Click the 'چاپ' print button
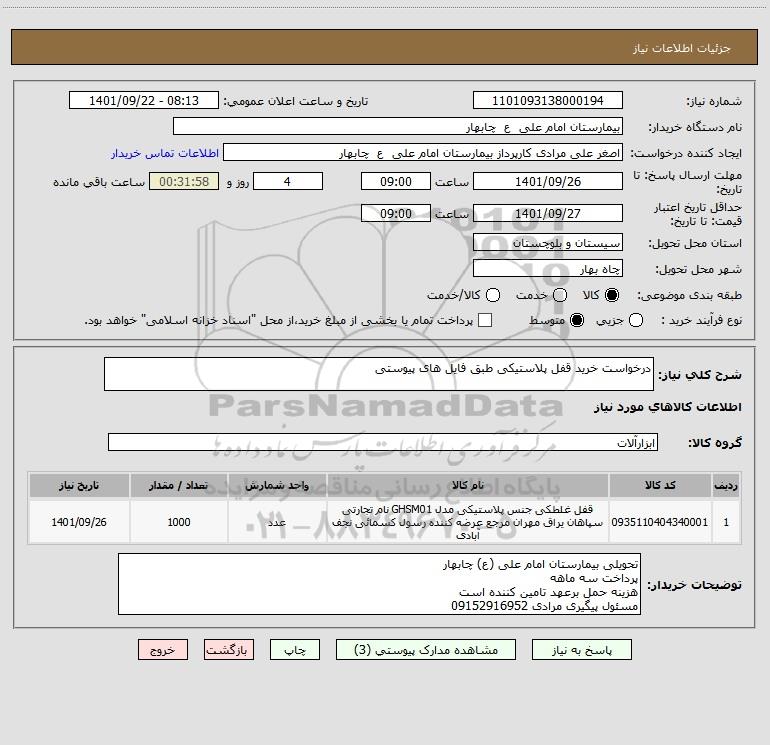 295,650
